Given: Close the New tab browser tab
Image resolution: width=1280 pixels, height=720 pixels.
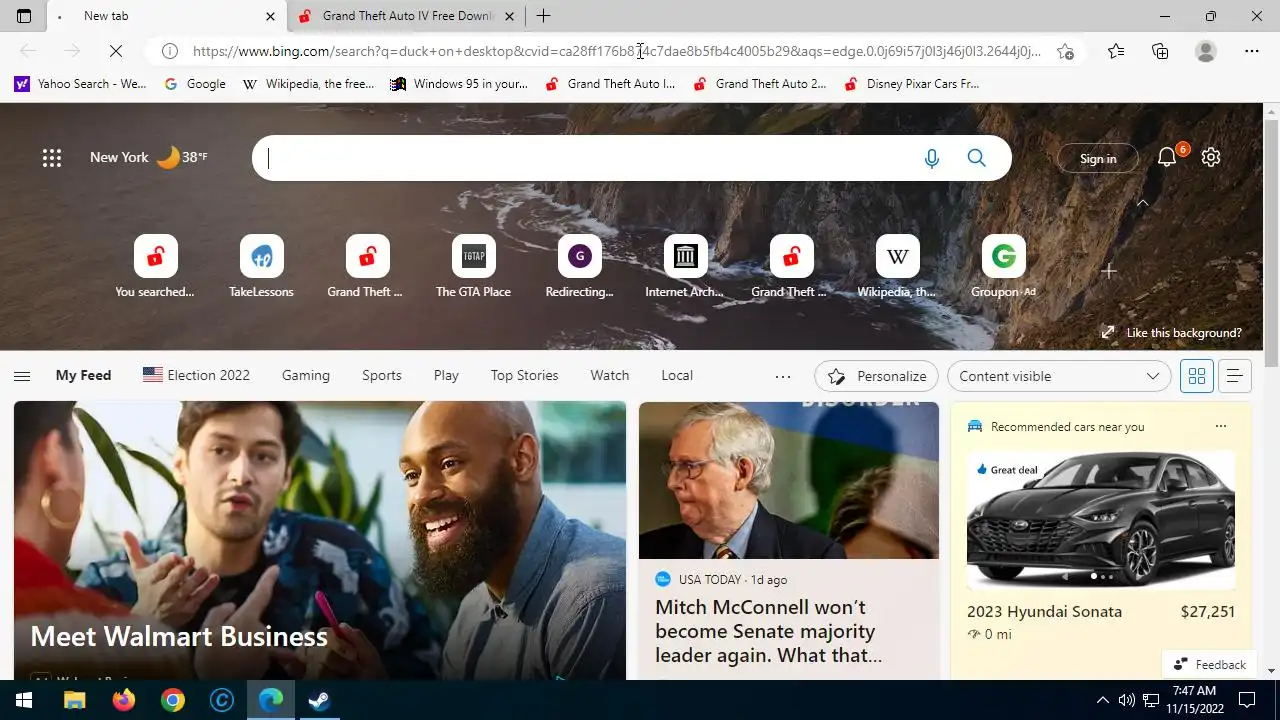Looking at the screenshot, I should point(270,16).
